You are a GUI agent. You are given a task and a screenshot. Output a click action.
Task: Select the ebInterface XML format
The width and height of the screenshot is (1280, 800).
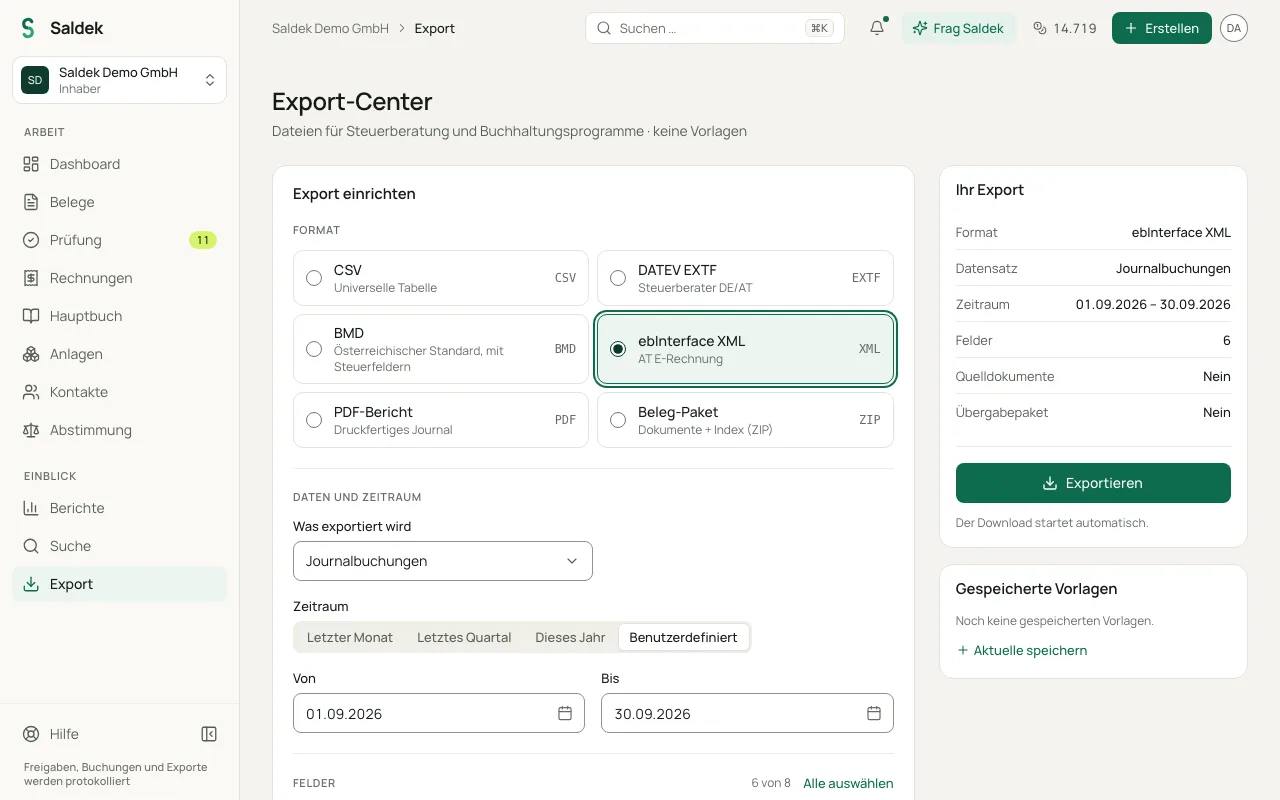point(745,349)
